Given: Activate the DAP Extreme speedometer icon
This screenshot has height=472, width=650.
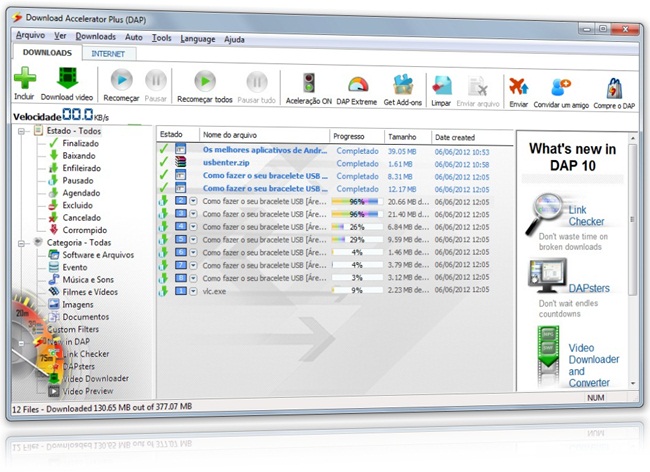Looking at the screenshot, I should 356,83.
